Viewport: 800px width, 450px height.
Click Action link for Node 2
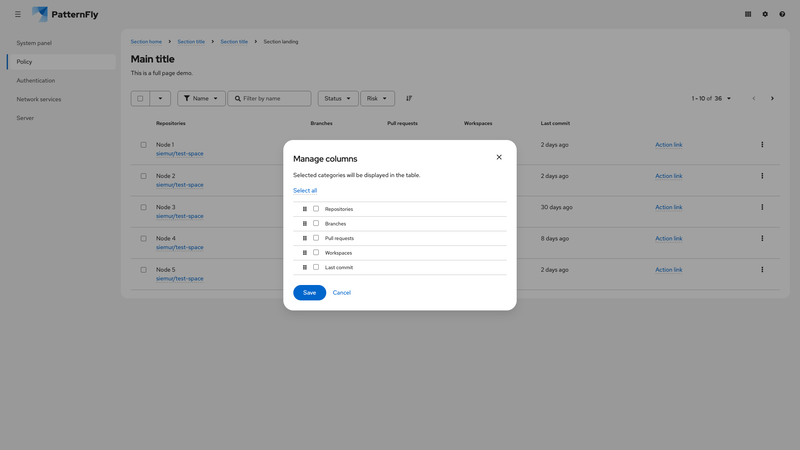[668, 176]
